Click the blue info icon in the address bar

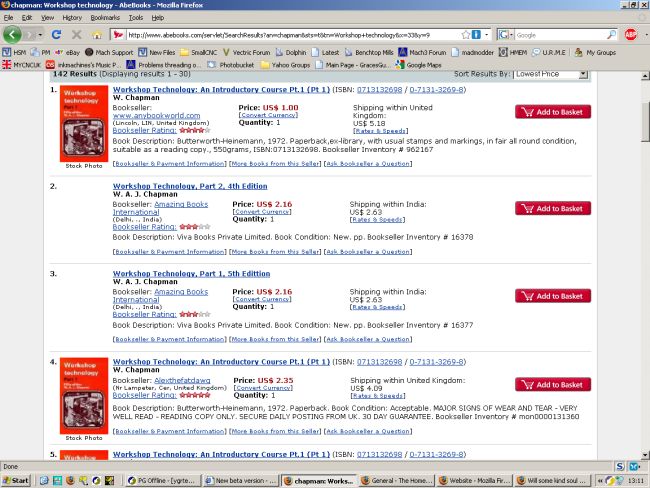pyautogui.click(x=476, y=35)
